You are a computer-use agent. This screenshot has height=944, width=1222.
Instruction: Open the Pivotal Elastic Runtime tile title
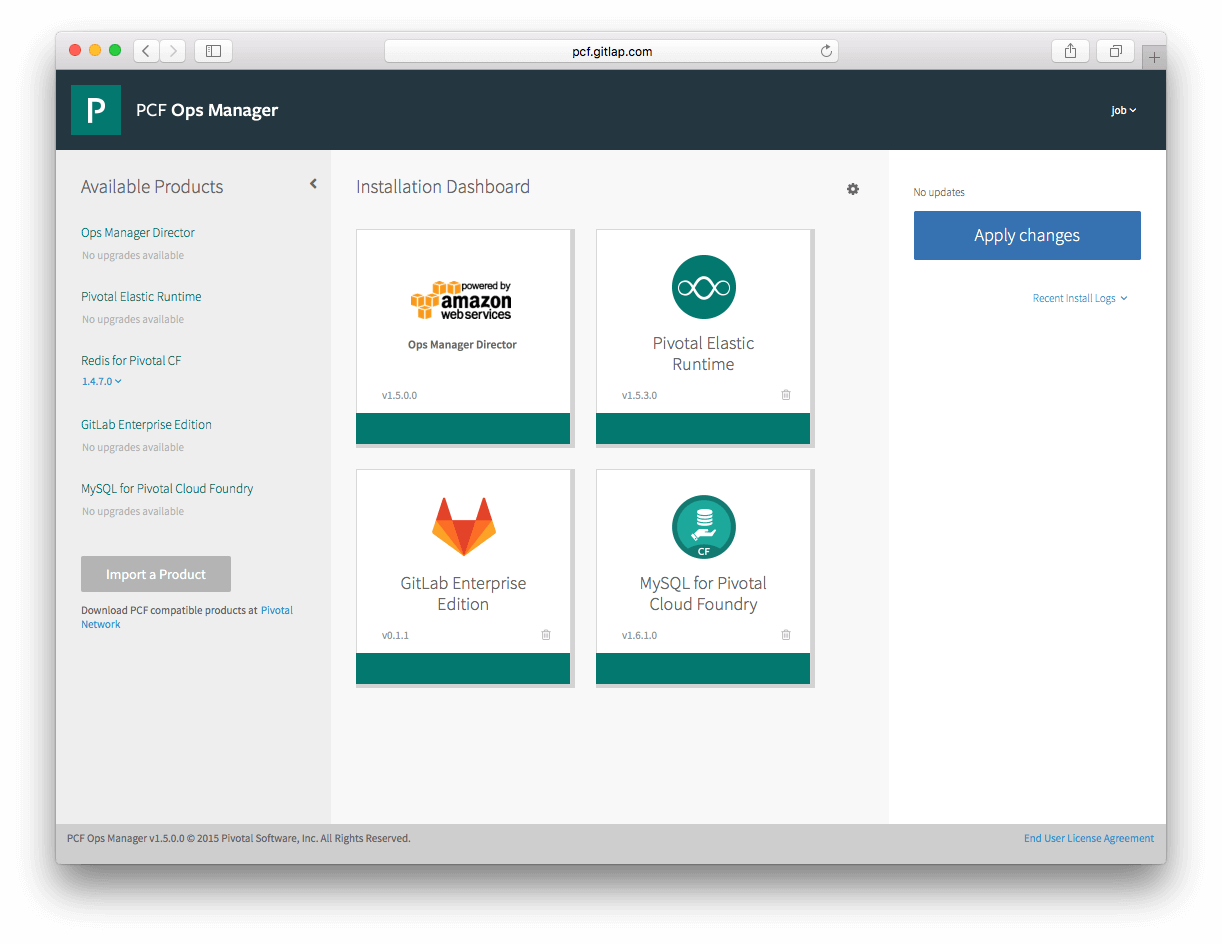[704, 354]
